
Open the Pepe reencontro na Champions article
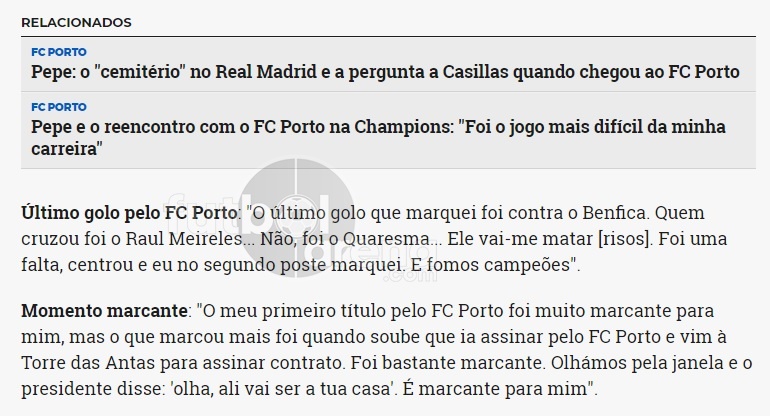[378, 138]
